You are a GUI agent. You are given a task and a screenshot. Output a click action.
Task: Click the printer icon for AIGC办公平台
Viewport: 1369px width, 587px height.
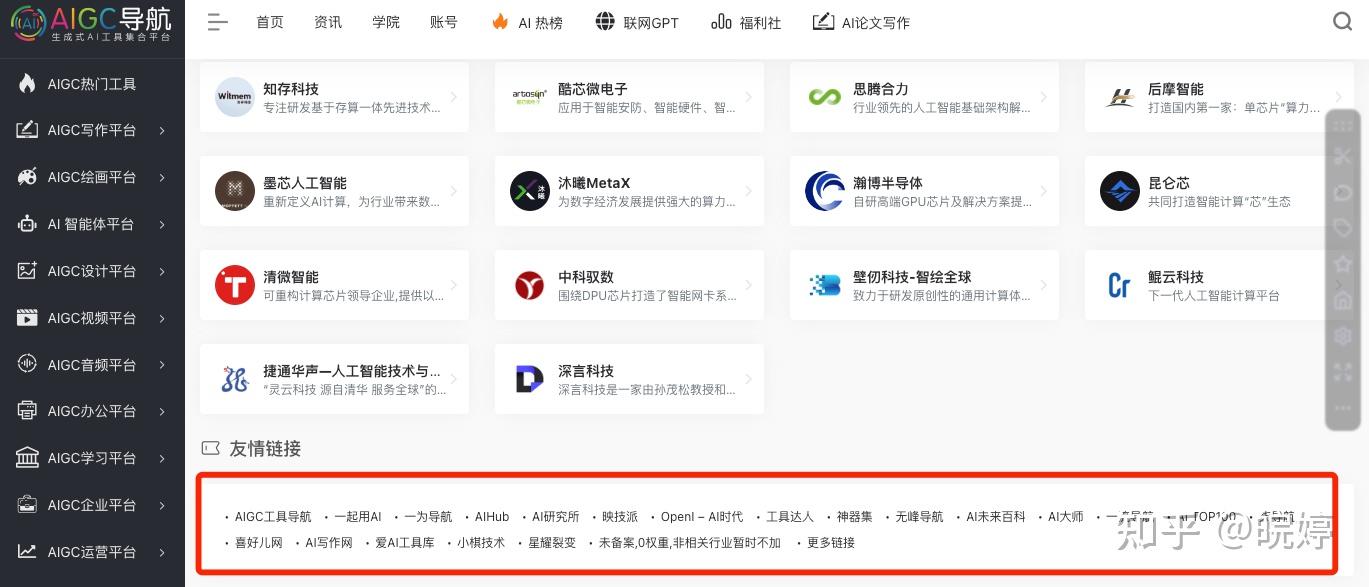[x=28, y=411]
